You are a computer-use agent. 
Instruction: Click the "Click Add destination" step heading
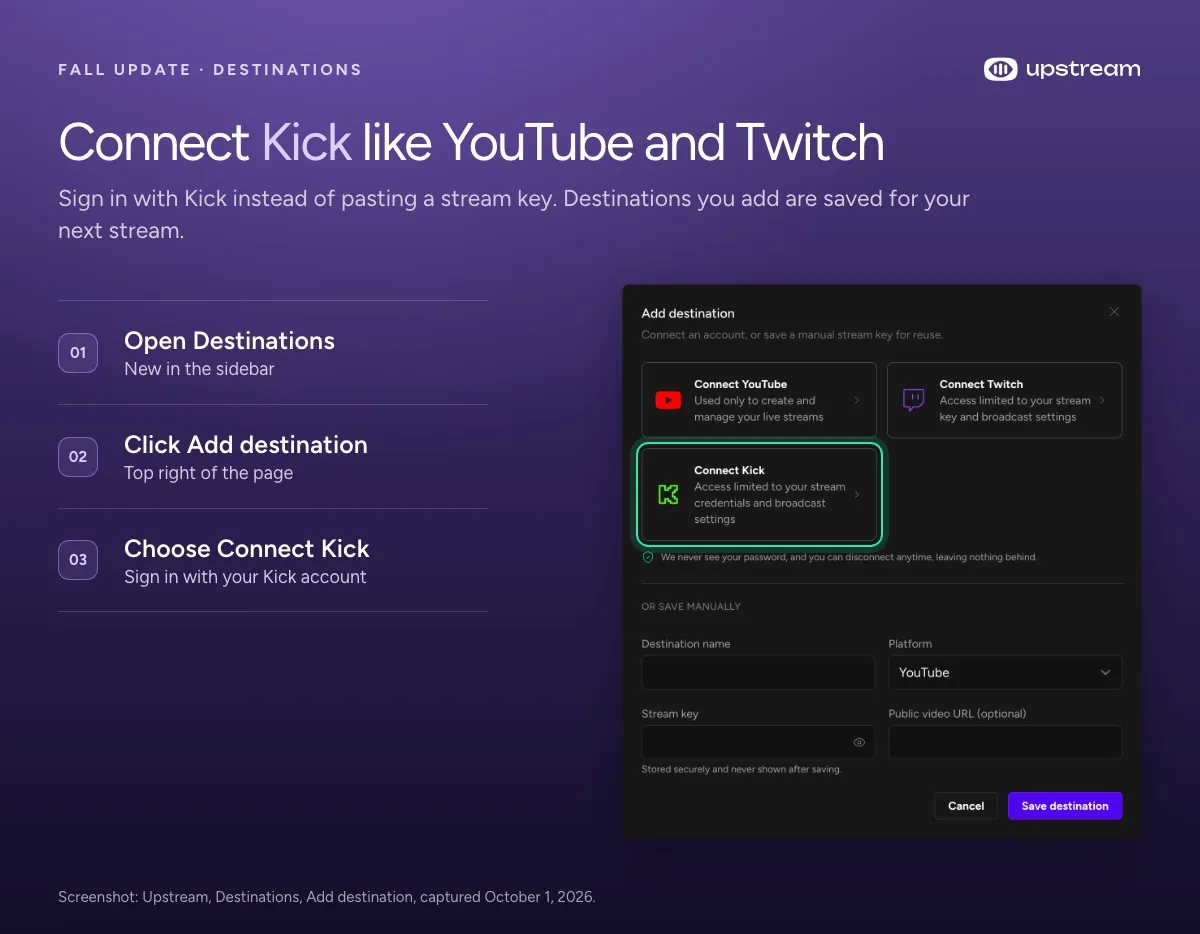coord(246,445)
